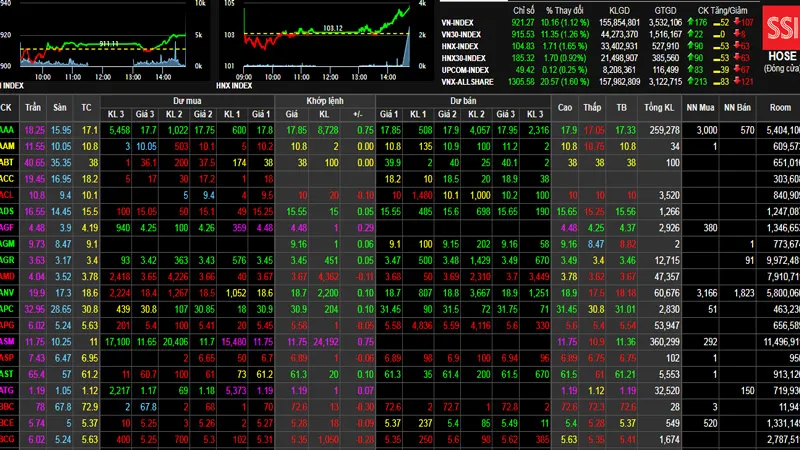
Task: Click APG sell volume 4,836
Action: [x=421, y=326]
